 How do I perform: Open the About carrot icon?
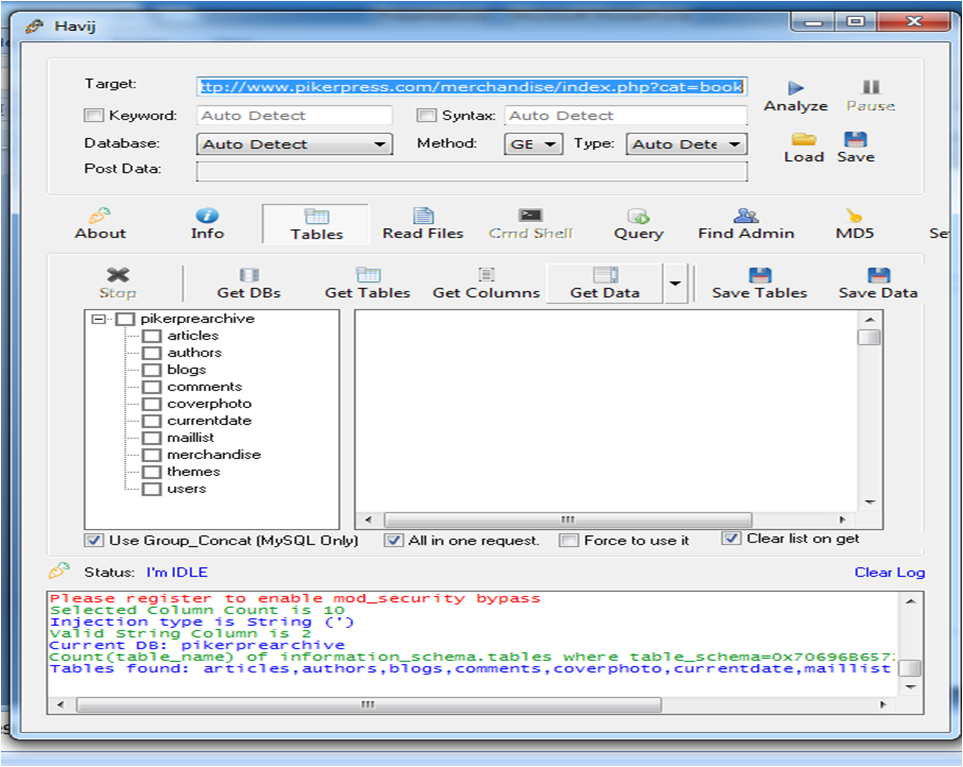point(99,215)
